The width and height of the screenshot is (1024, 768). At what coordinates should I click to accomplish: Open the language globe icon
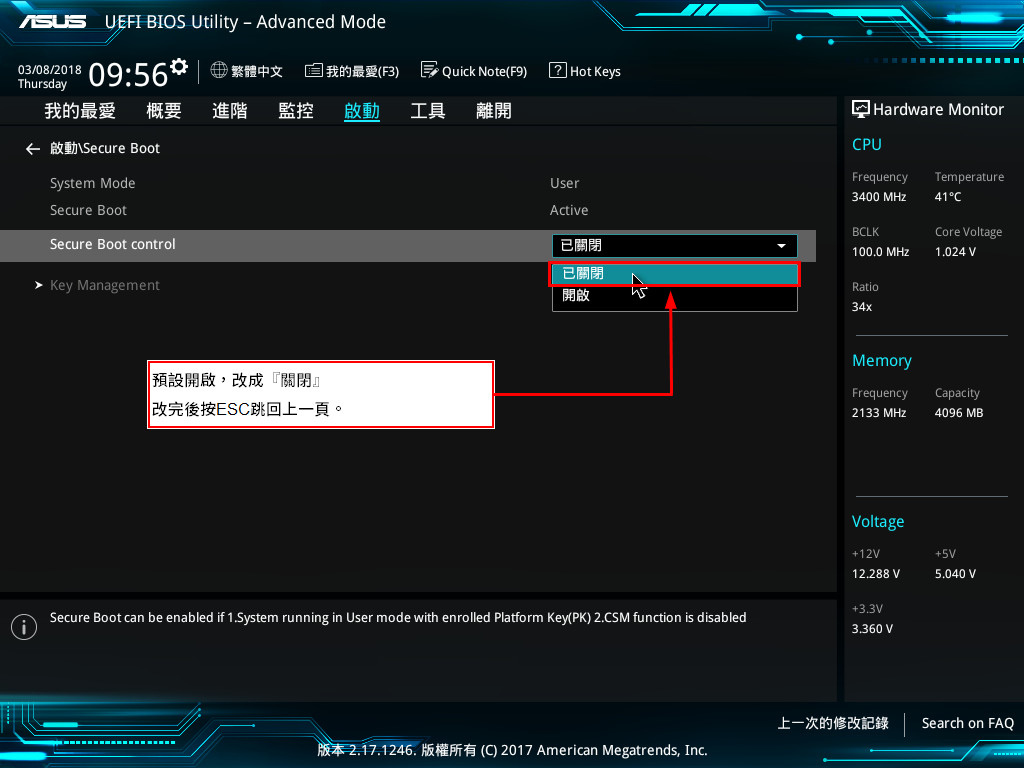coord(219,70)
